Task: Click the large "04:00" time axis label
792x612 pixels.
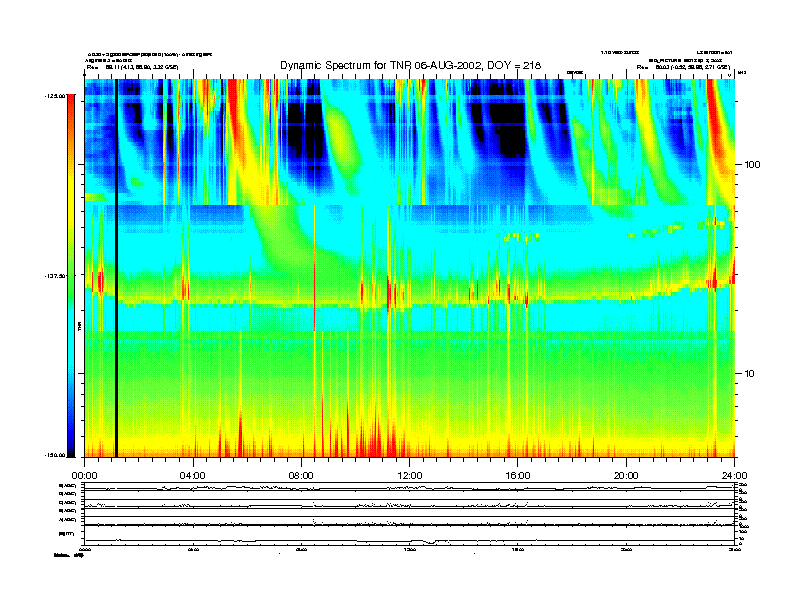Action: [193, 476]
